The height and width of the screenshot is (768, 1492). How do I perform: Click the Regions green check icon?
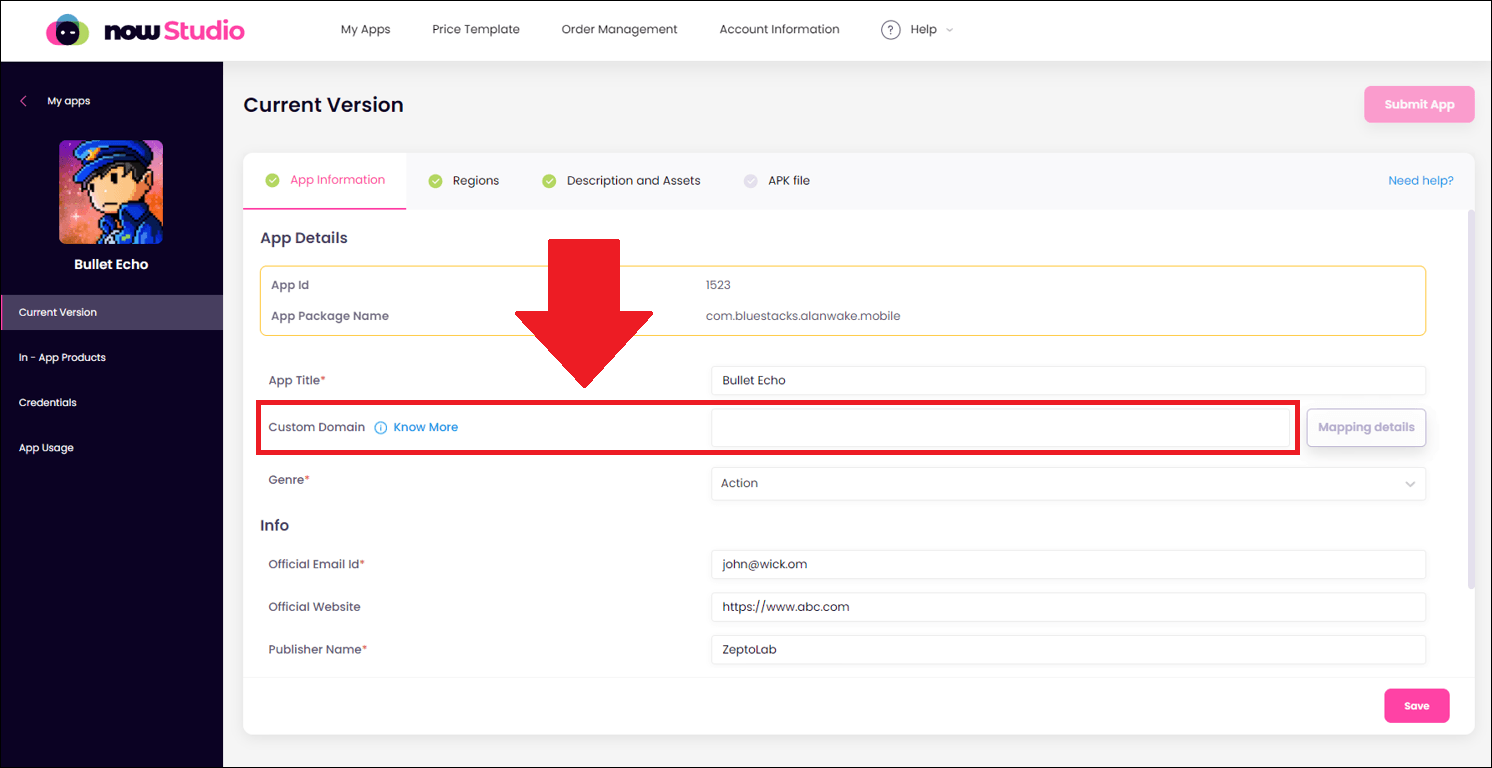coord(435,181)
